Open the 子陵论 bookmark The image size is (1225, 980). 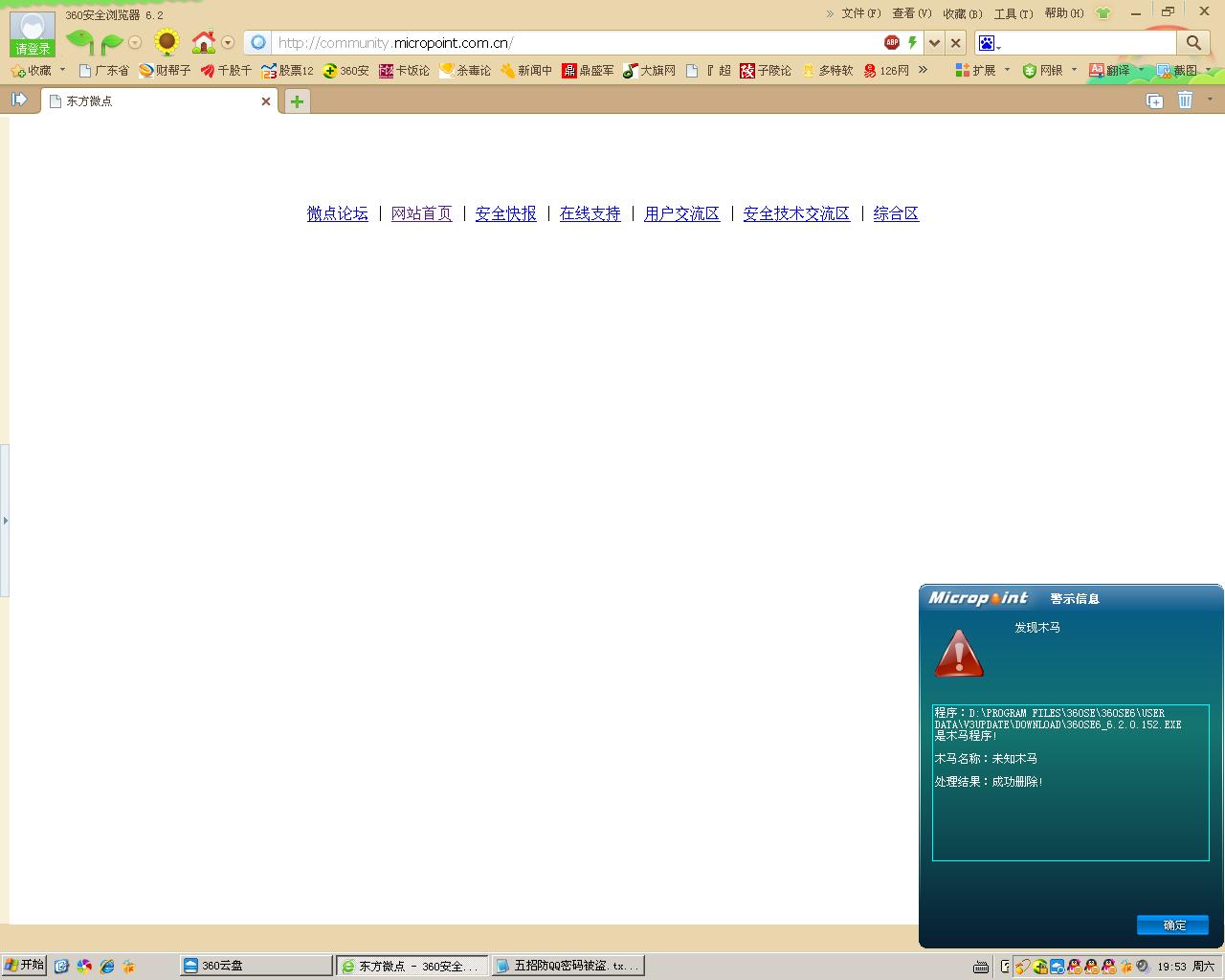pos(766,71)
